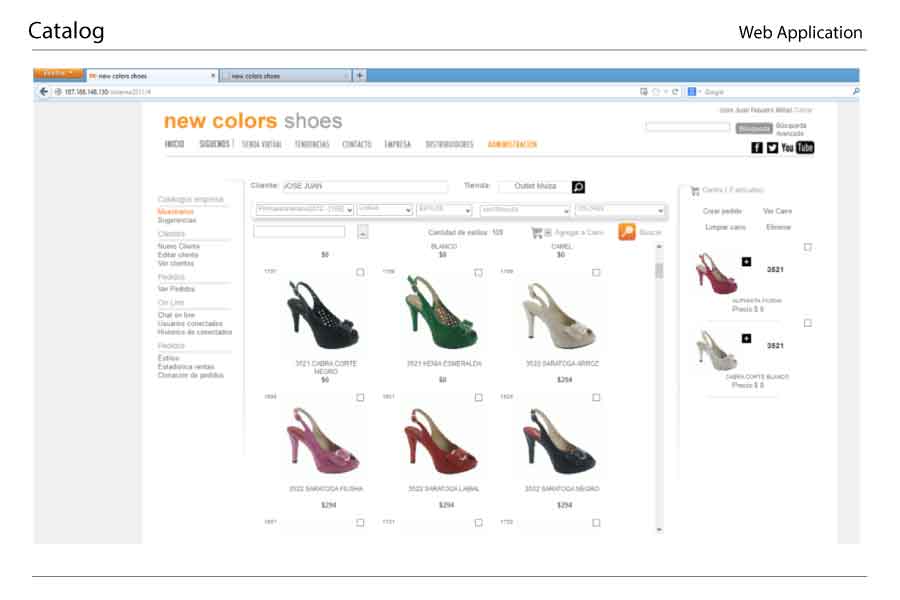The height and width of the screenshot is (600, 900).
Task: Click the Cliente field showing JOSE JUAN
Action: [x=365, y=186]
